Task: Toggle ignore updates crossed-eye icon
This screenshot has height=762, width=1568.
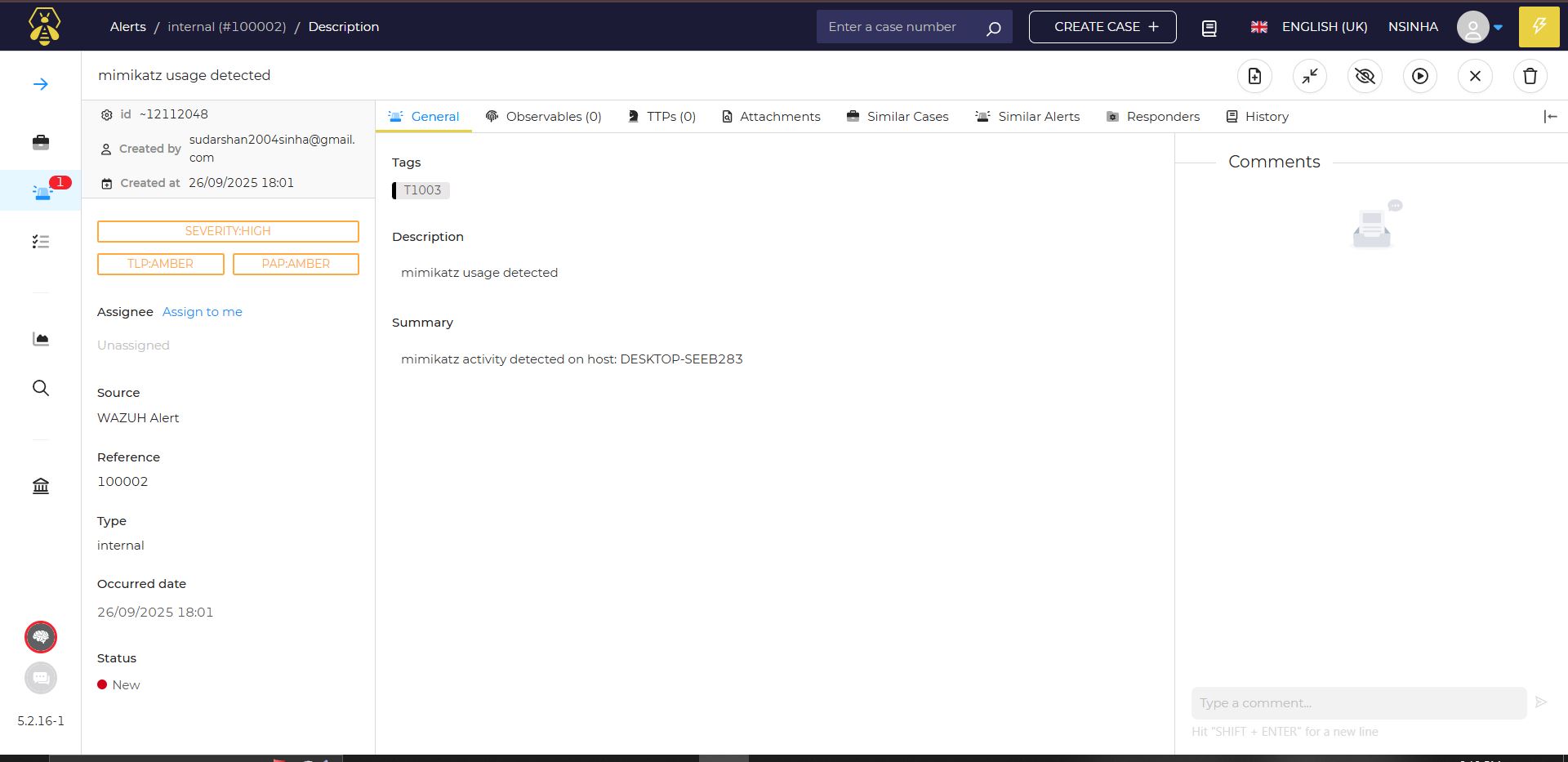Action: [x=1365, y=76]
